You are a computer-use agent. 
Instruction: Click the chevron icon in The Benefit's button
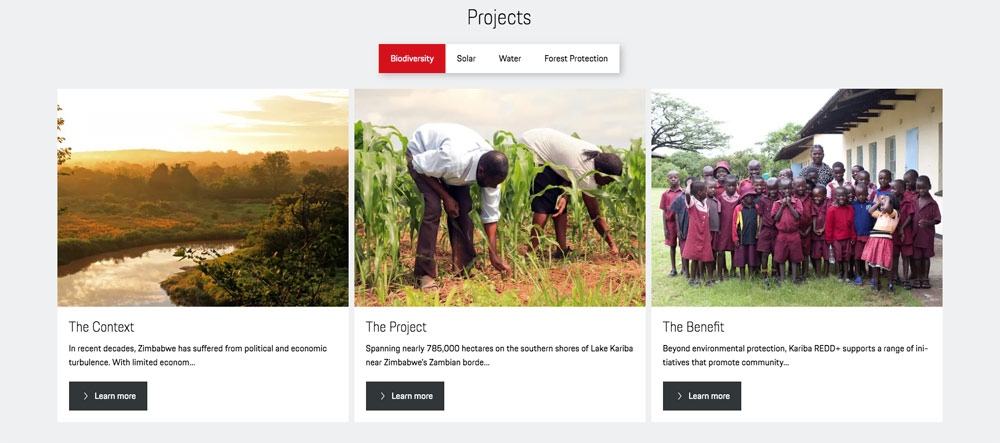679,396
